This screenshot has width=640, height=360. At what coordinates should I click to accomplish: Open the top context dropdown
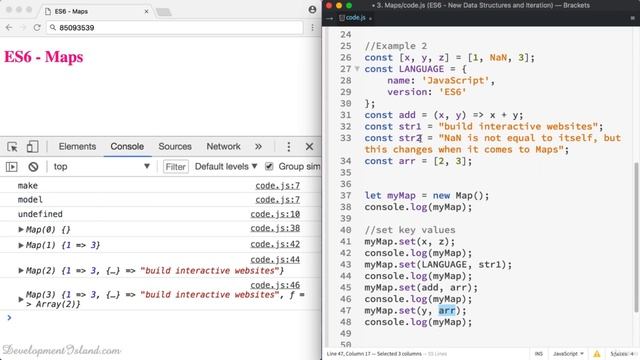click(102, 167)
